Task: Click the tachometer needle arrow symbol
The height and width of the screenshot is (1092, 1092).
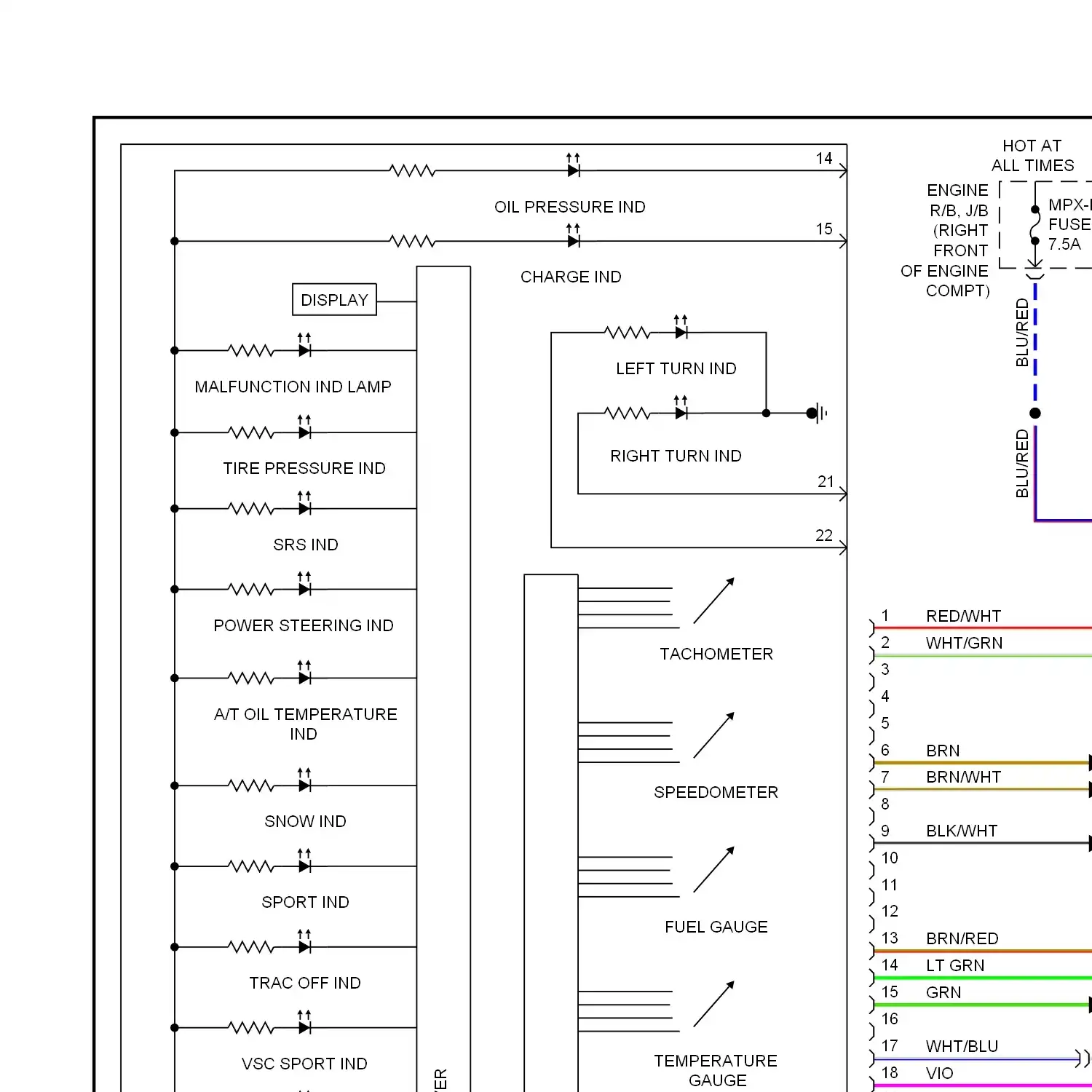Action: 713,601
